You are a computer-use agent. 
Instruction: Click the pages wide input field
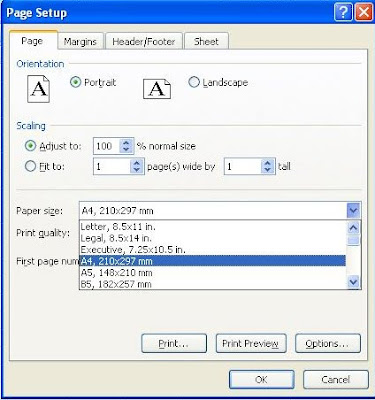(112, 166)
